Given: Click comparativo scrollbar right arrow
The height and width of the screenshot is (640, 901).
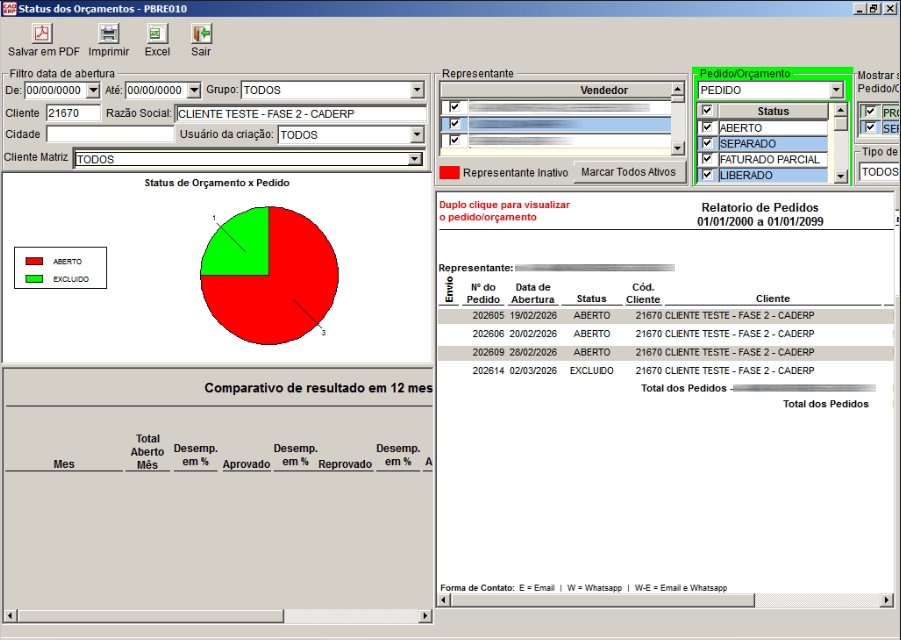Looking at the screenshot, I should coord(425,616).
